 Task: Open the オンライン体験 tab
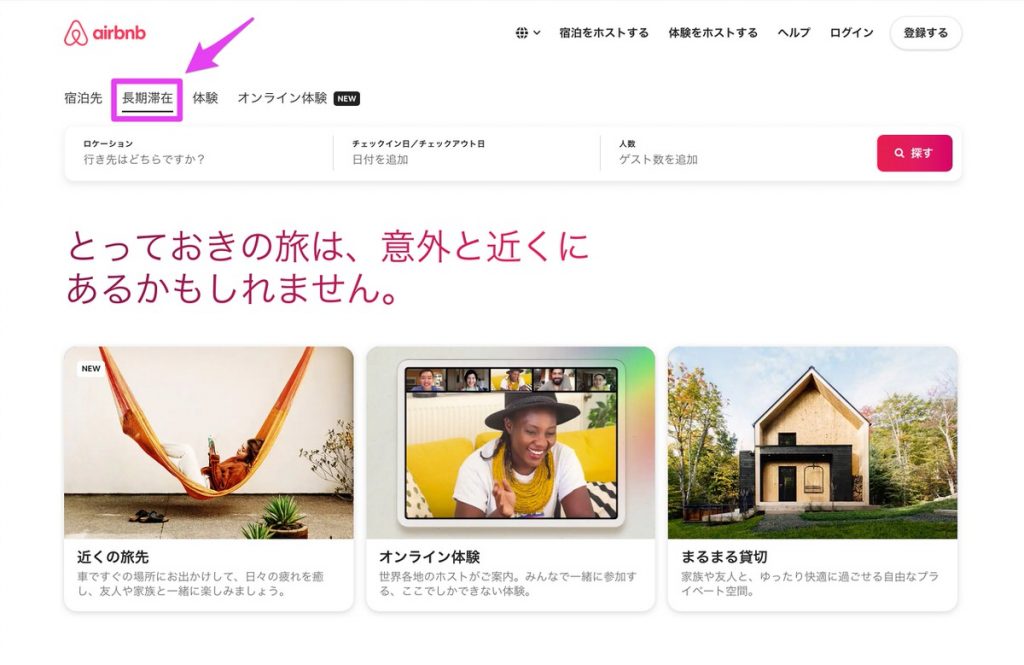point(282,98)
